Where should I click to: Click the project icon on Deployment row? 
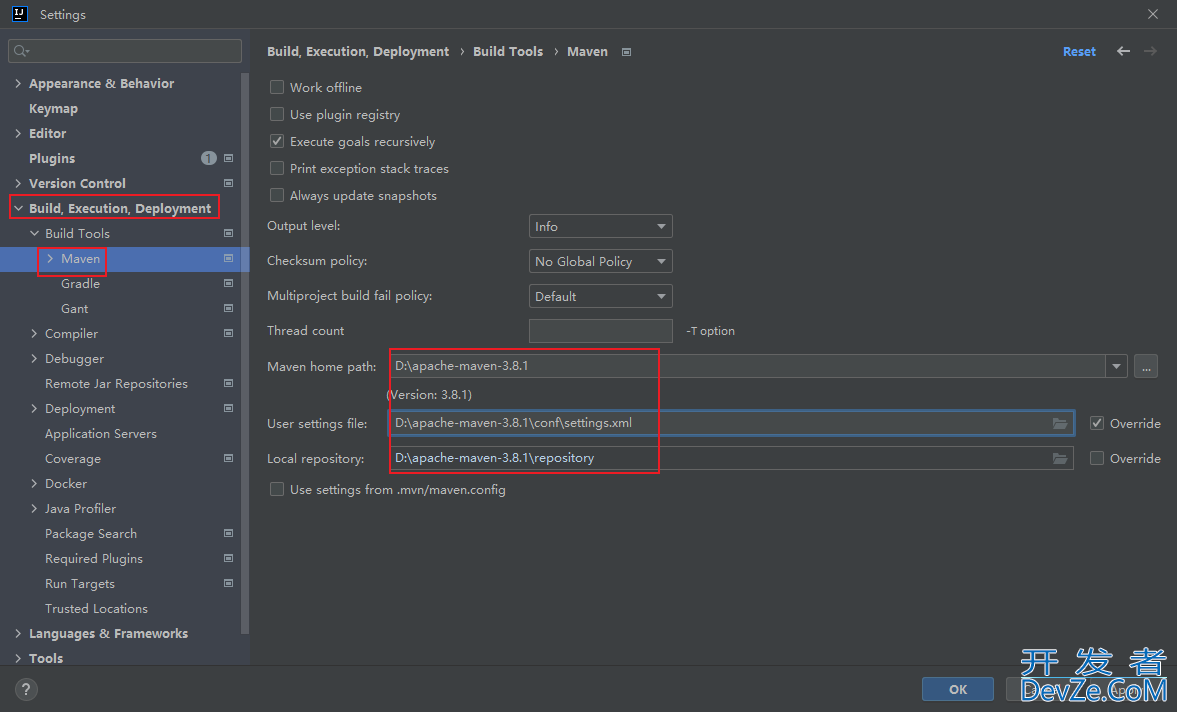pos(228,408)
